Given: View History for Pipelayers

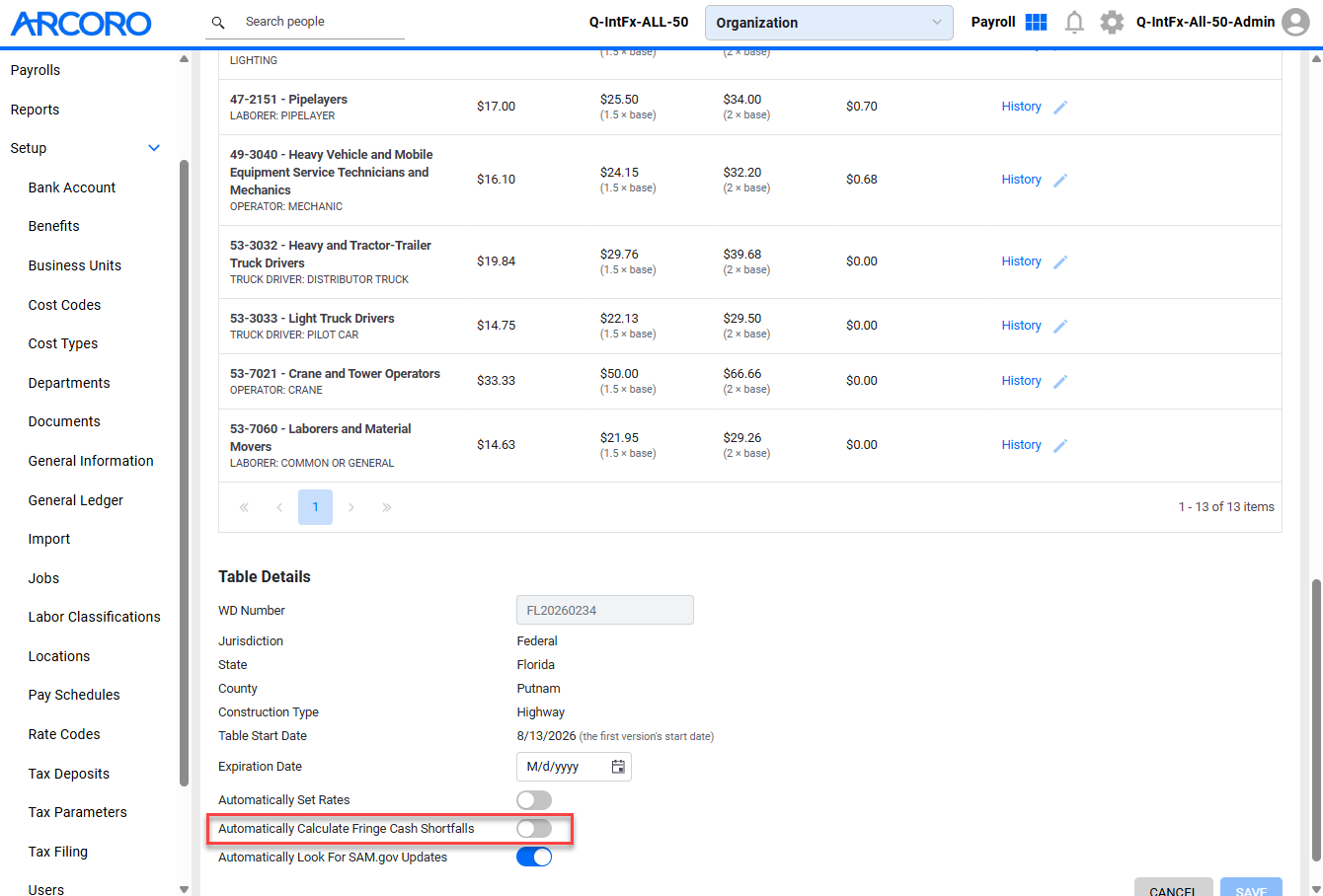Looking at the screenshot, I should [x=1021, y=107].
